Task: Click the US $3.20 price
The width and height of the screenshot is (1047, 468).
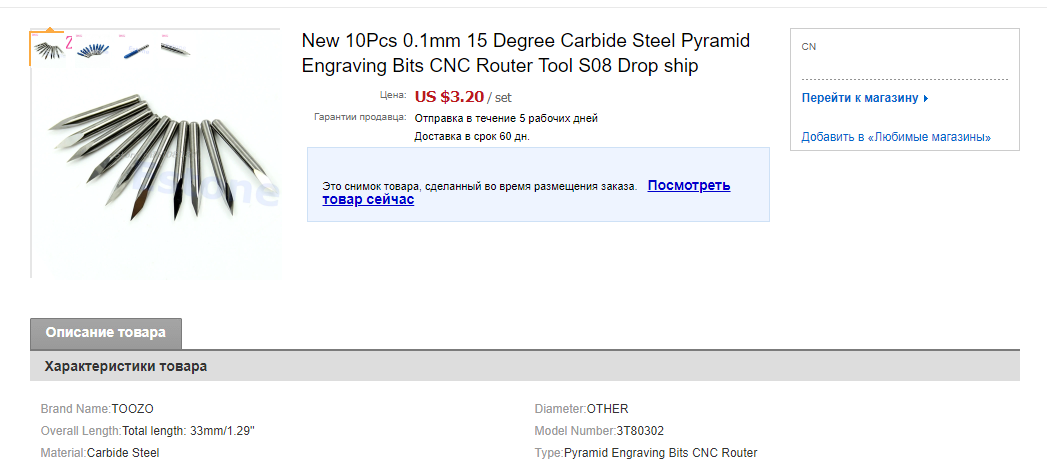Action: tap(449, 97)
